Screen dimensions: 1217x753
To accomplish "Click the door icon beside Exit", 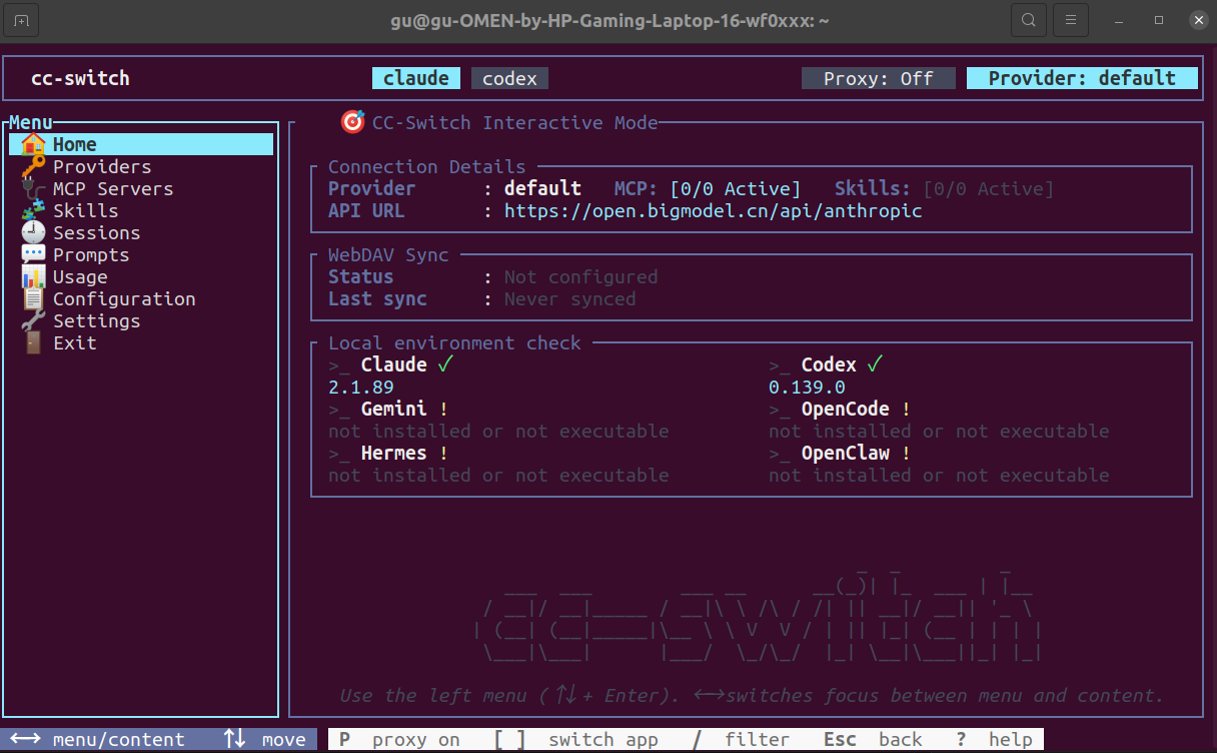I will [x=34, y=343].
